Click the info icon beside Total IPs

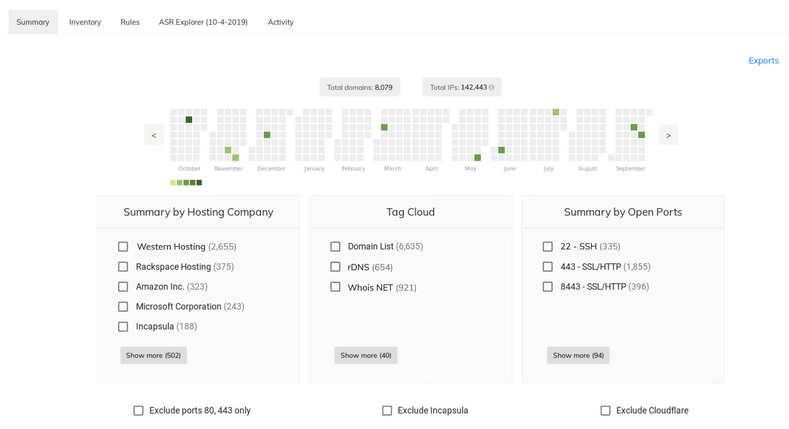[492, 88]
